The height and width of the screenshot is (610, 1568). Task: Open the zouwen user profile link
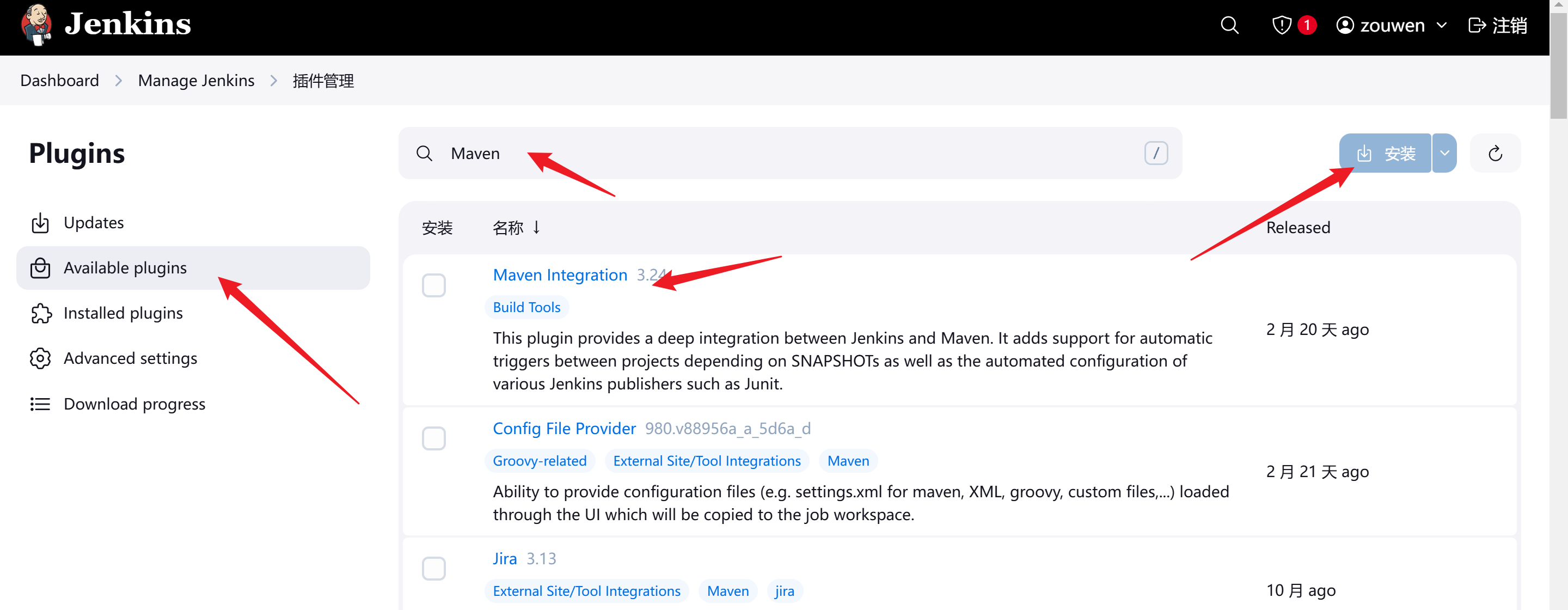[x=1381, y=26]
